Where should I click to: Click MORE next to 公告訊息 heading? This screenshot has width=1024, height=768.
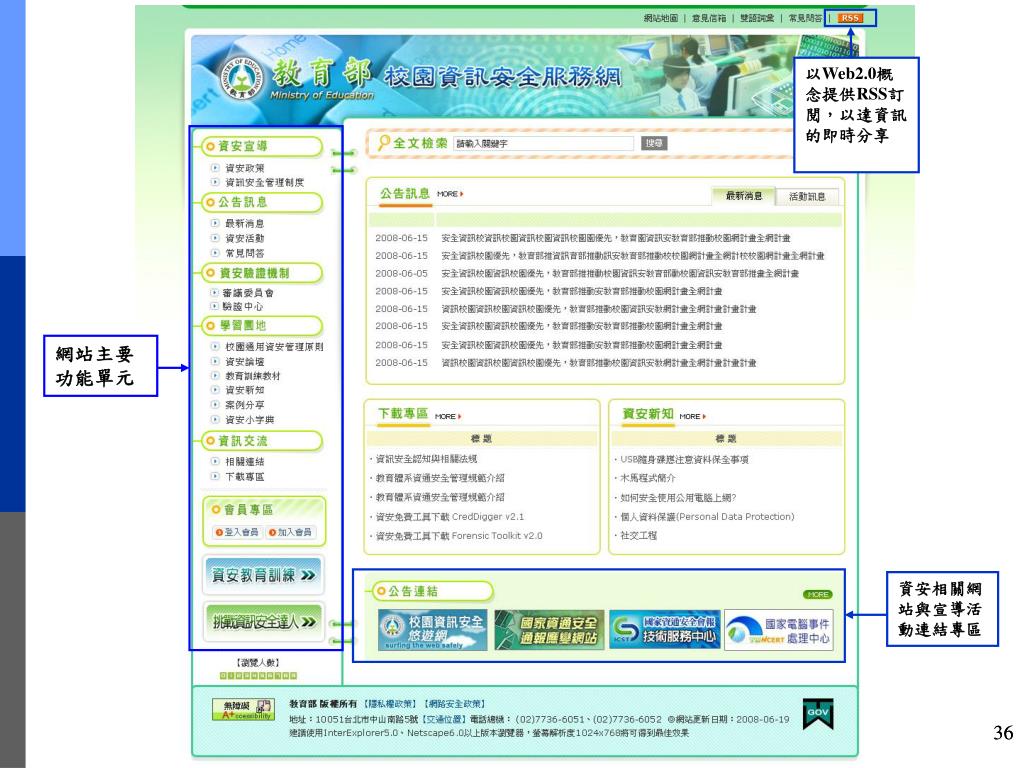click(x=450, y=194)
